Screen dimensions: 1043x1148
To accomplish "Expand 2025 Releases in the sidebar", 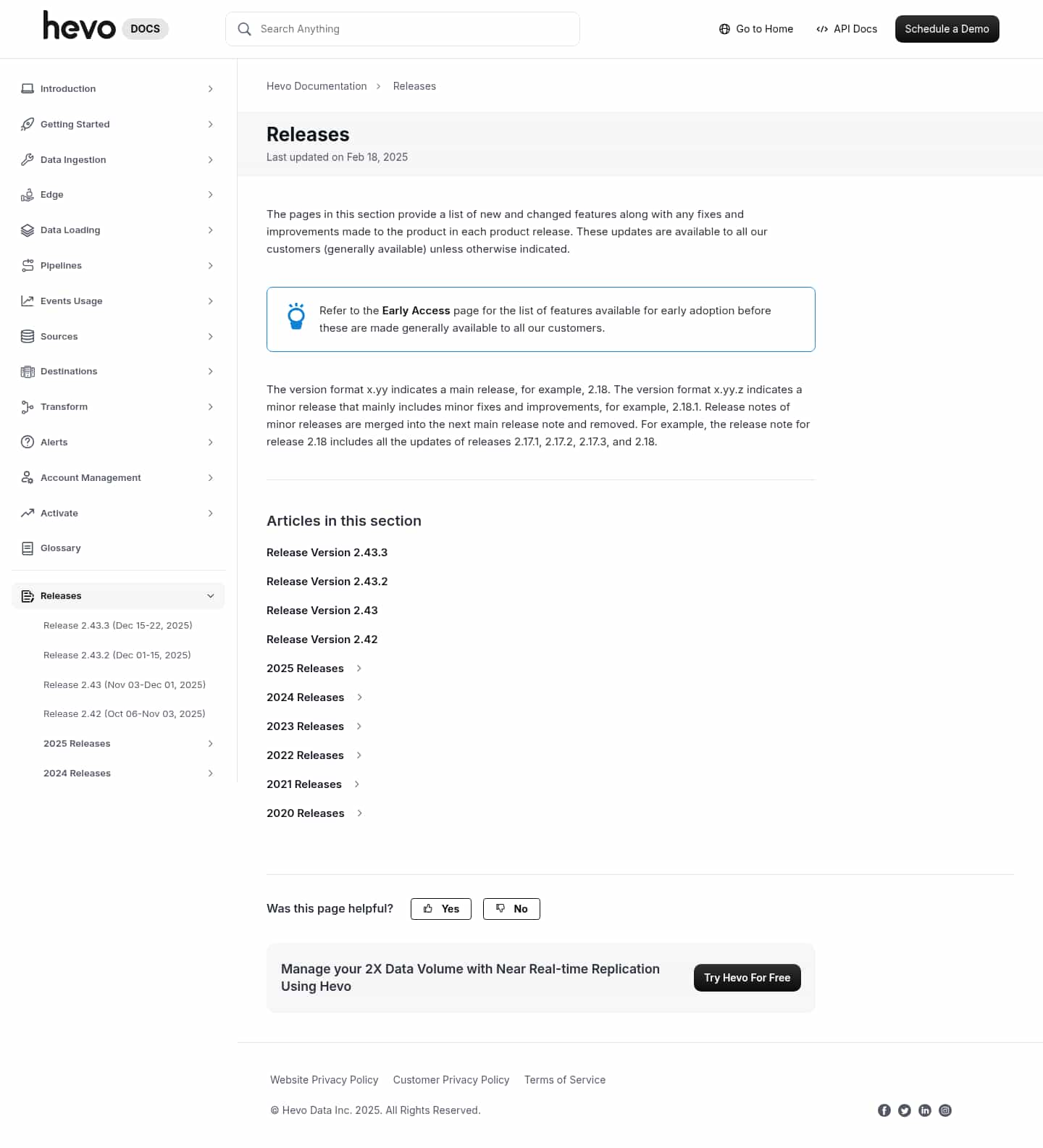I will click(x=211, y=744).
